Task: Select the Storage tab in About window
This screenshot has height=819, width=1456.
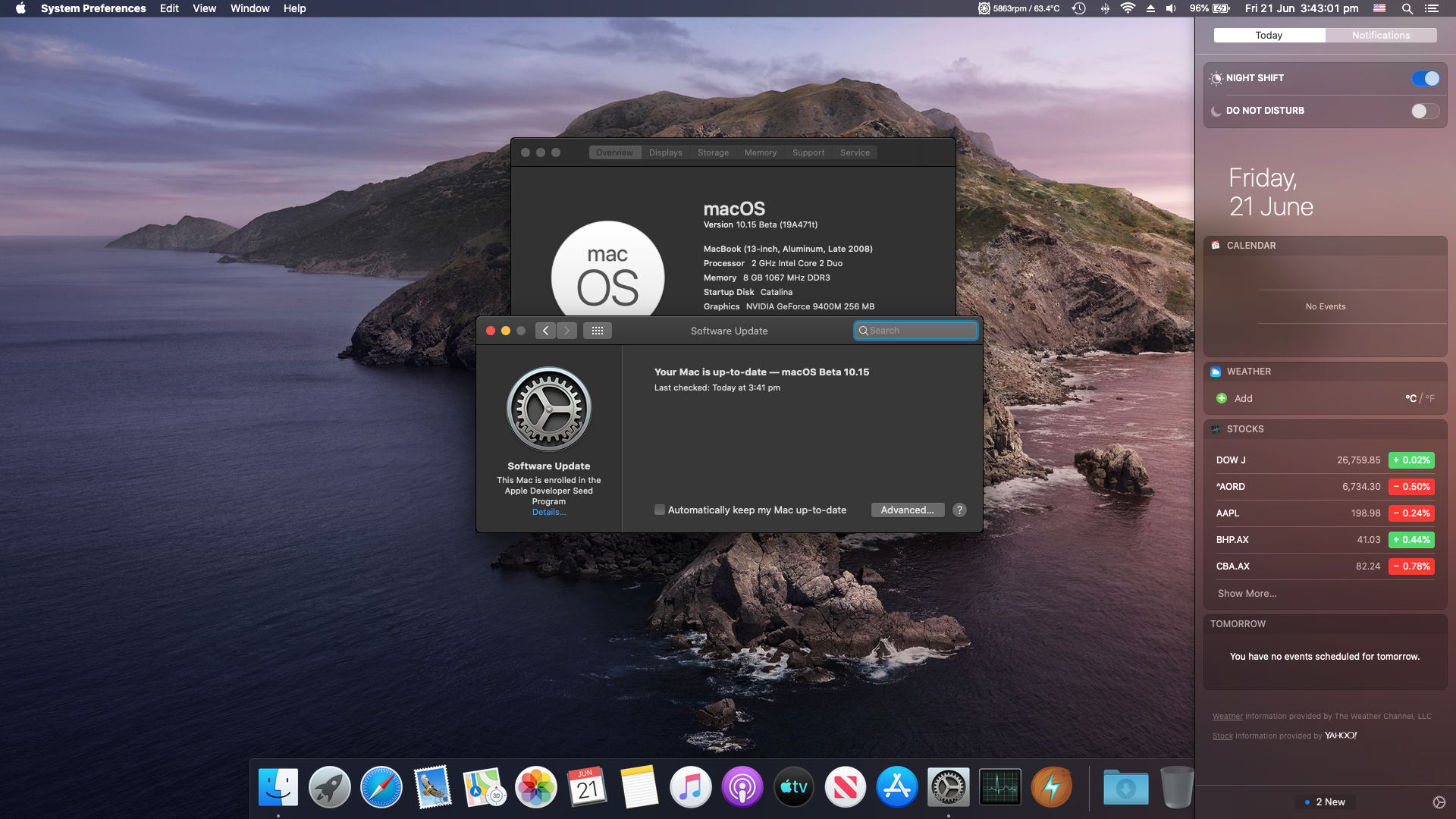Action: coord(713,152)
